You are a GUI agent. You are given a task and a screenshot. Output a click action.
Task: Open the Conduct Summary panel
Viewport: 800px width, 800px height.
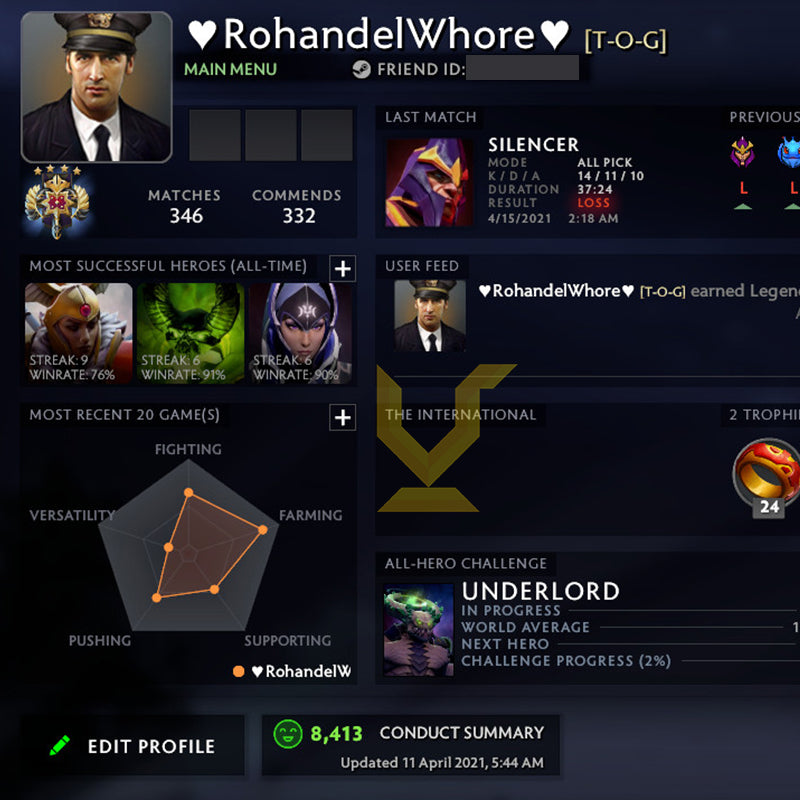click(411, 745)
